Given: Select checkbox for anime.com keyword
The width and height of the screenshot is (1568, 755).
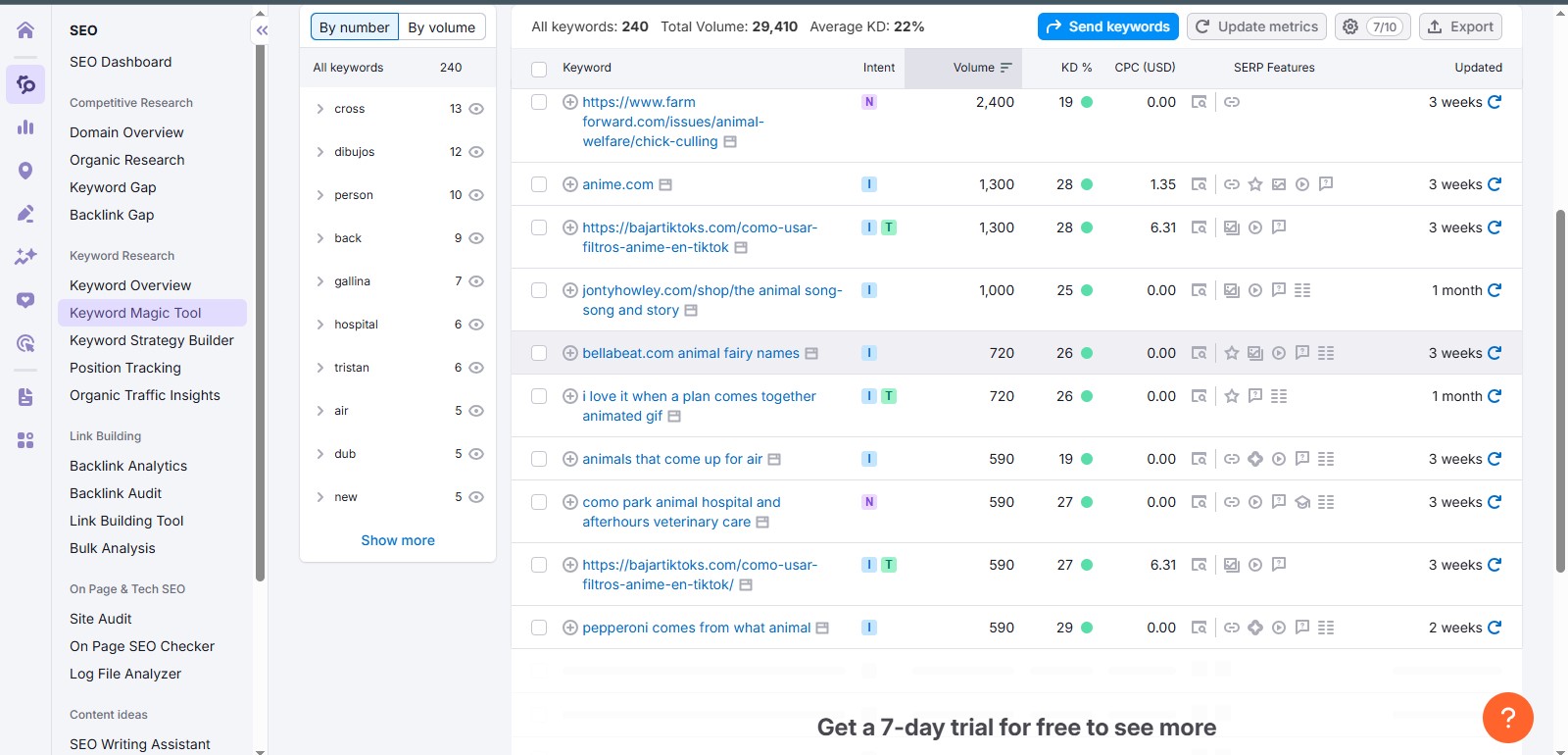Looking at the screenshot, I should point(539,184).
